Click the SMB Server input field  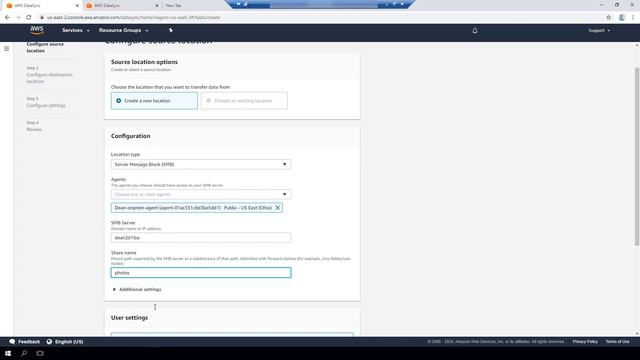click(x=201, y=238)
